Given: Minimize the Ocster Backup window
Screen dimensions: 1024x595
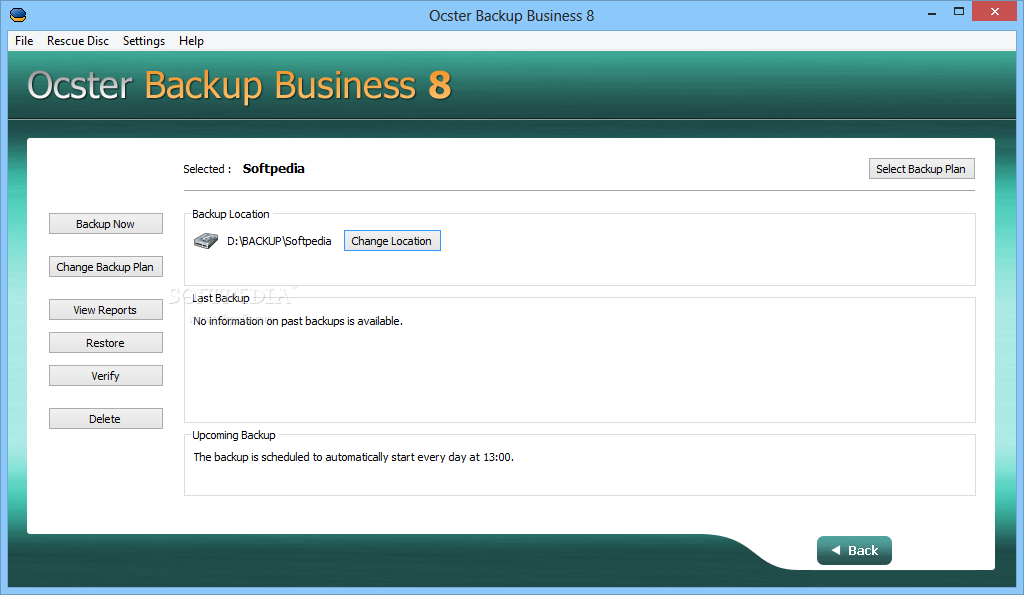Looking at the screenshot, I should [x=932, y=12].
